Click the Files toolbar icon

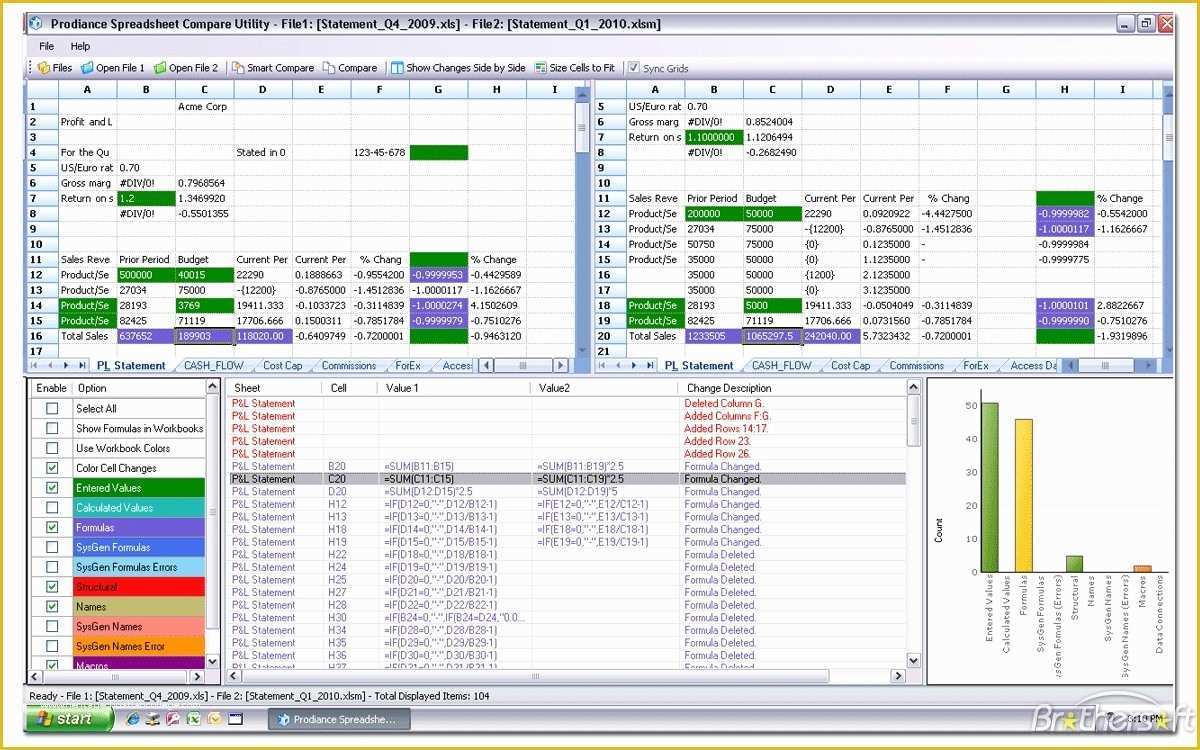click(55, 68)
